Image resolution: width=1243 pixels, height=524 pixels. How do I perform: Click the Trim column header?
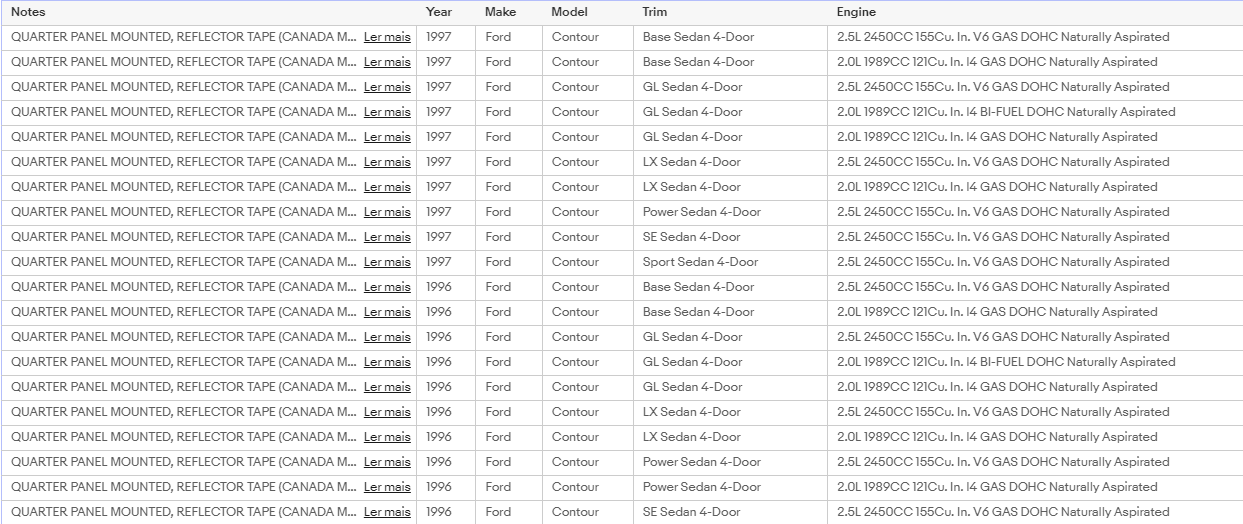click(x=654, y=12)
